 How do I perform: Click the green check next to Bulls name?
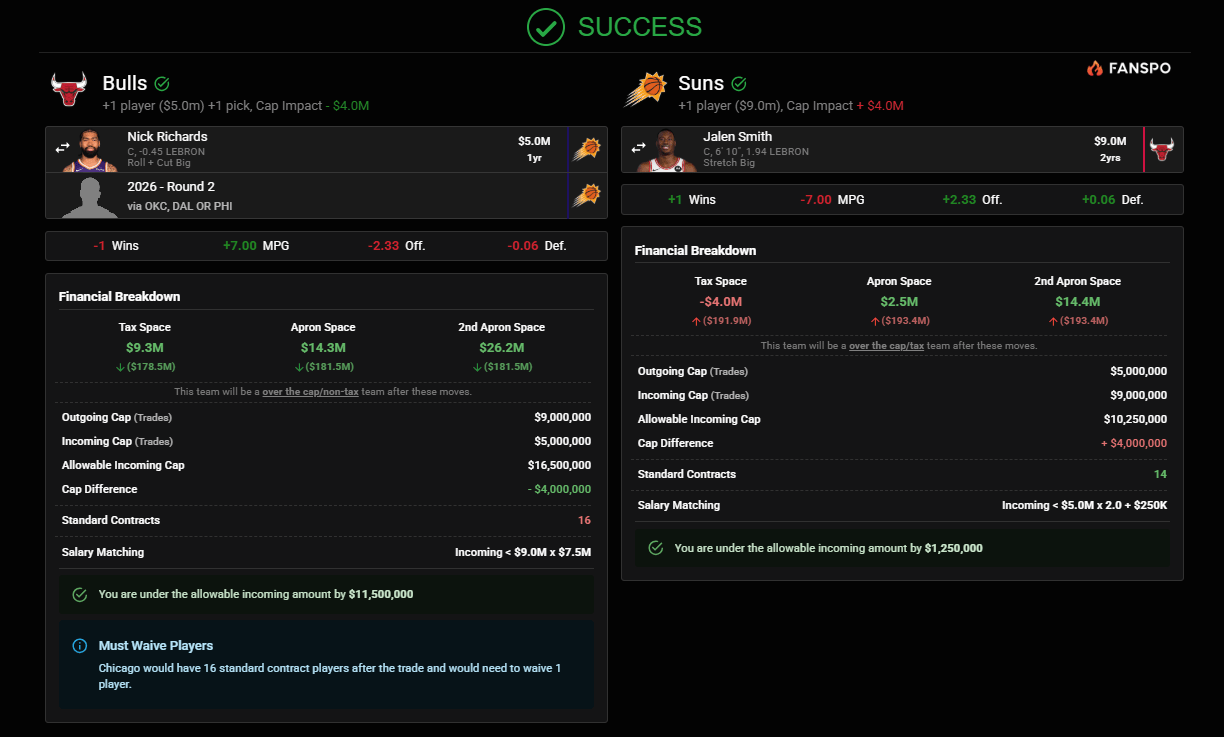pyautogui.click(x=162, y=84)
